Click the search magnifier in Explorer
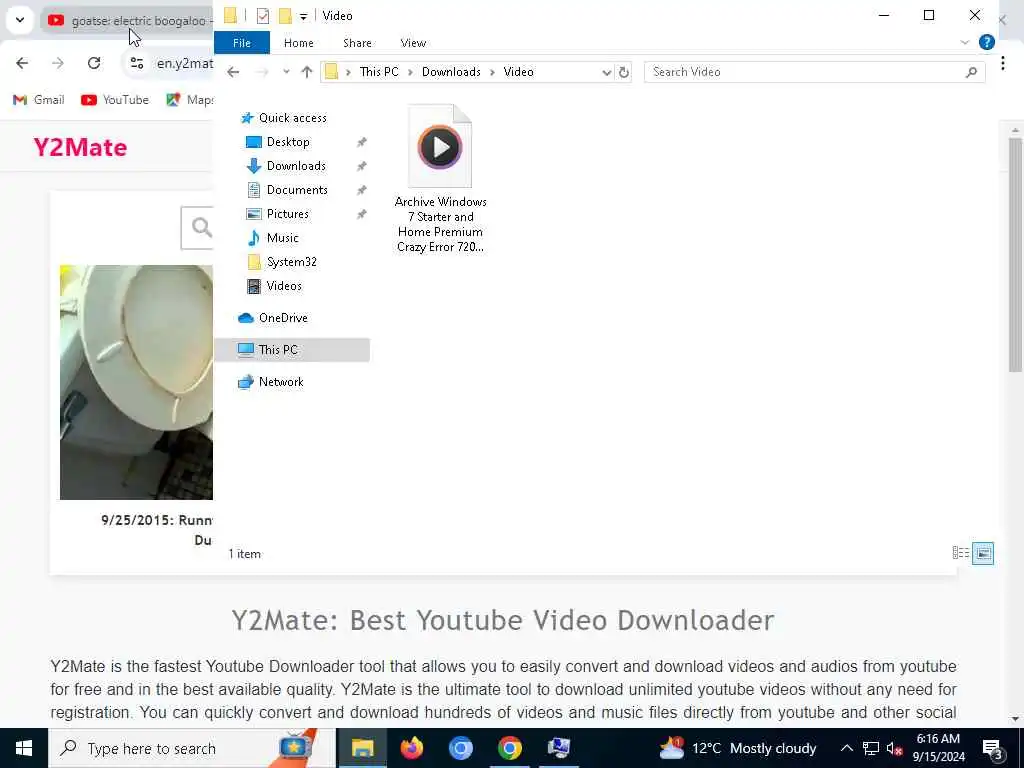 972,72
